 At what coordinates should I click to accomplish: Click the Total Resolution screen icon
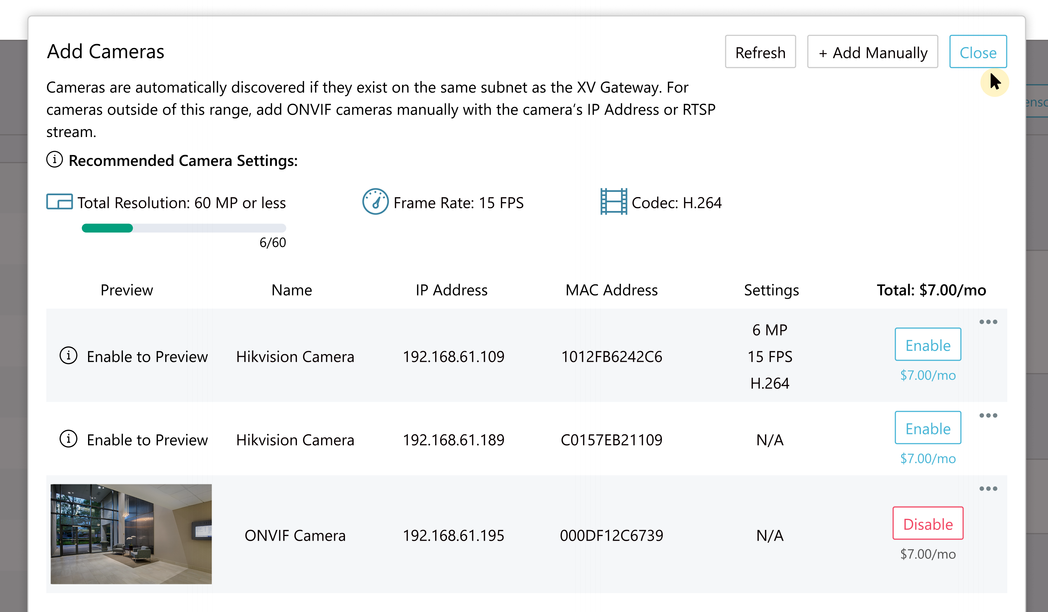pyautogui.click(x=59, y=202)
